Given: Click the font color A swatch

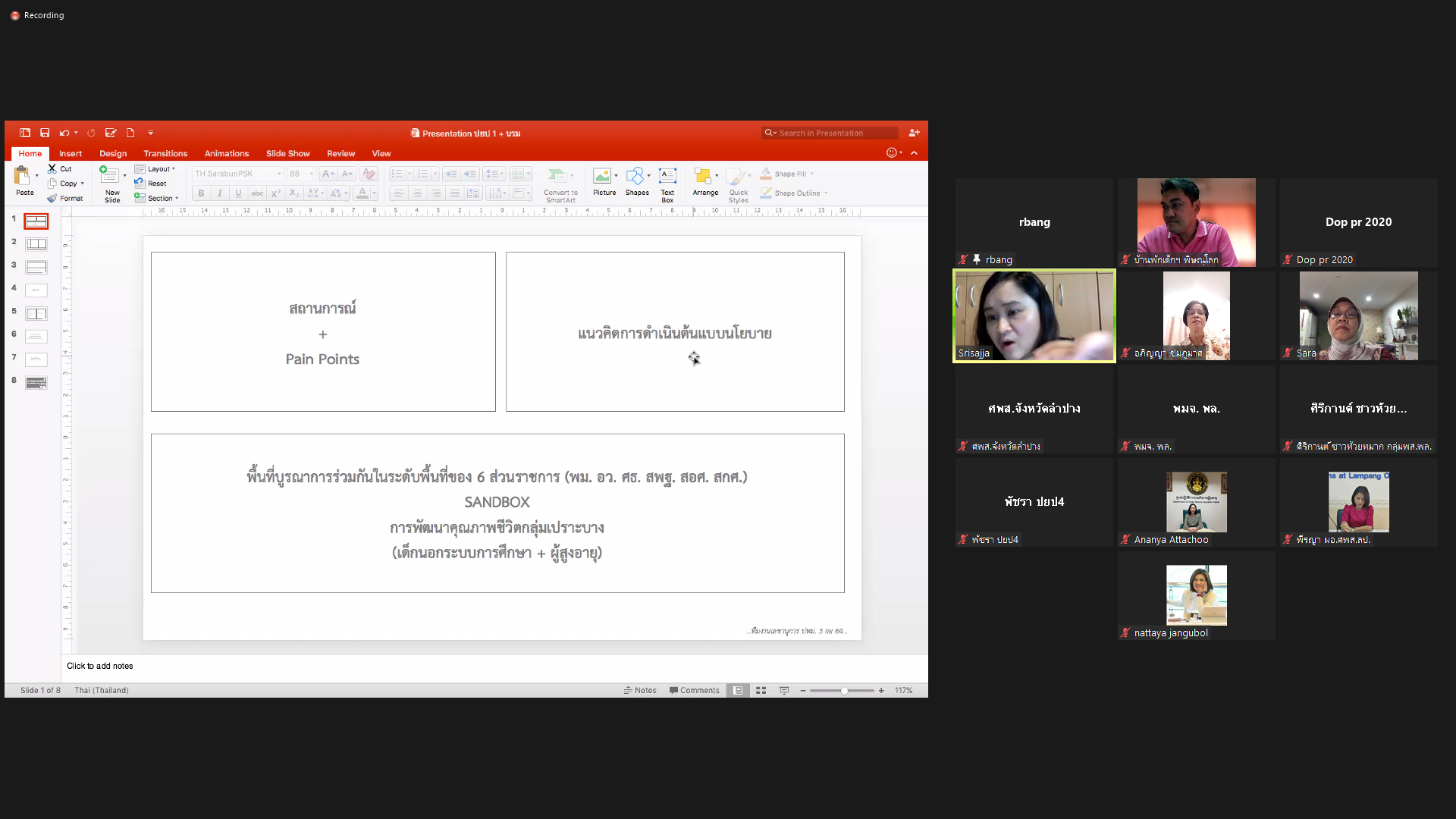Looking at the screenshot, I should (362, 193).
